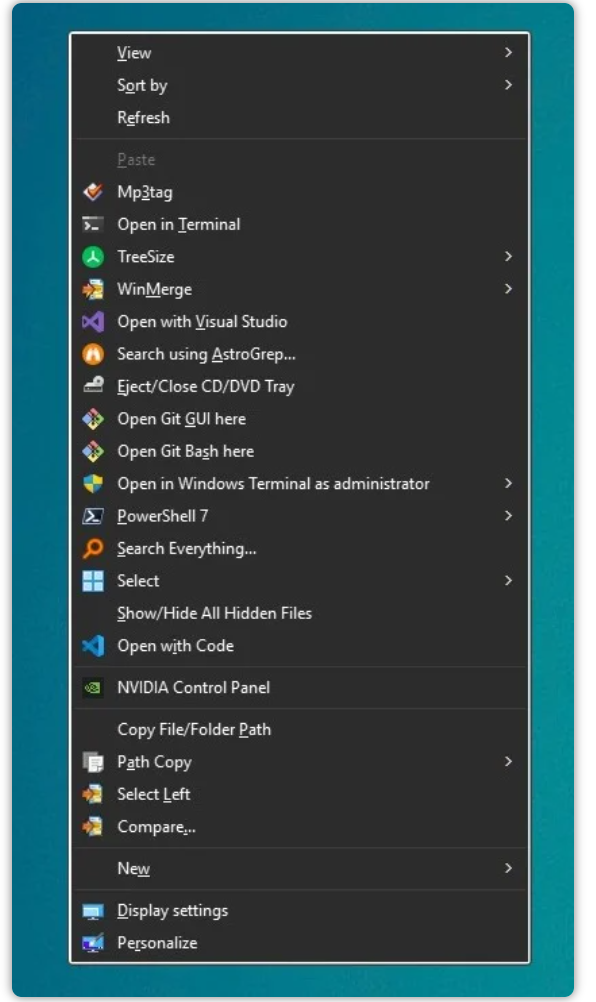Choose Copy File/Folder Path
The width and height of the screenshot is (596, 1002).
[x=194, y=730]
